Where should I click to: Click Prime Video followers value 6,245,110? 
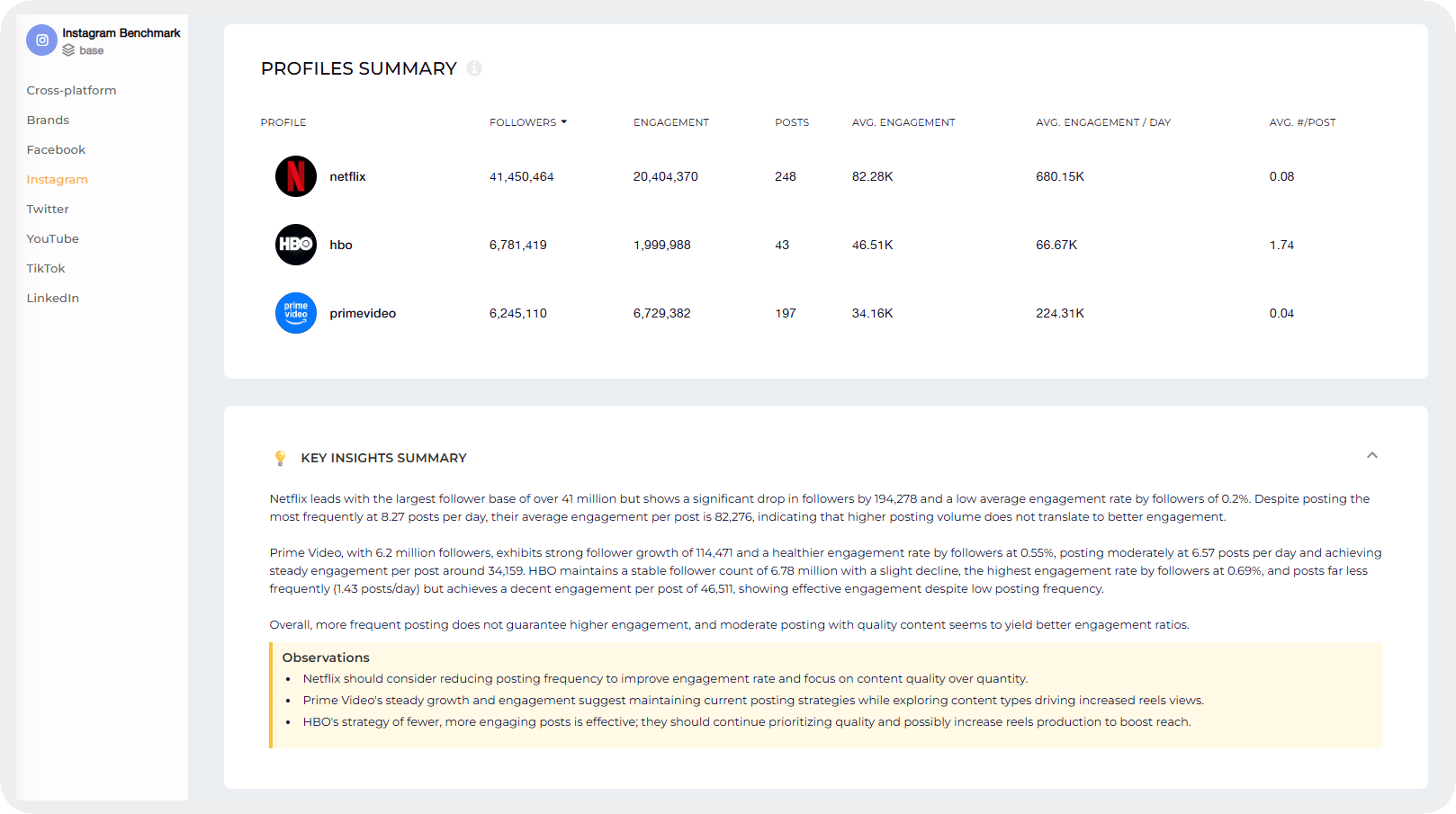click(518, 313)
